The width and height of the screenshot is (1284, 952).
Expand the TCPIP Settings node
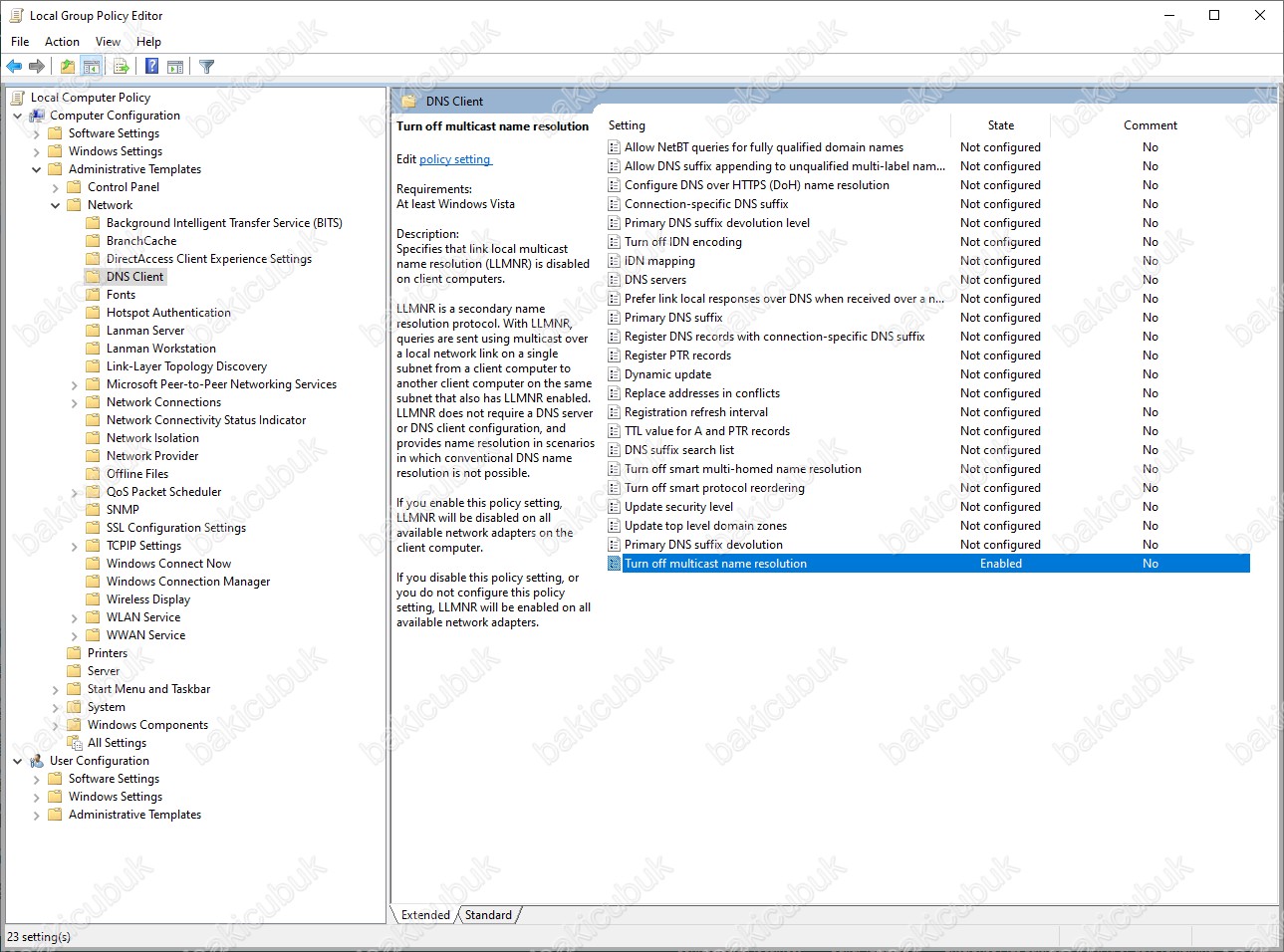tap(74, 546)
